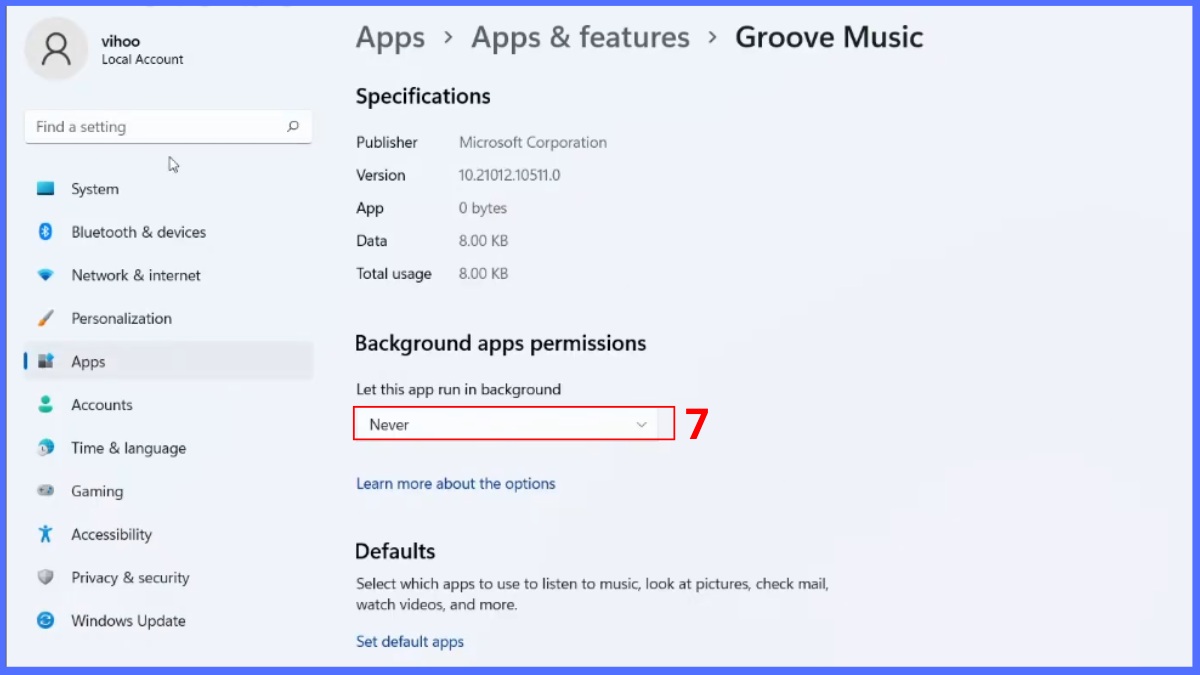The image size is (1200, 675).
Task: Click the Accessibility figure icon
Action: click(45, 534)
